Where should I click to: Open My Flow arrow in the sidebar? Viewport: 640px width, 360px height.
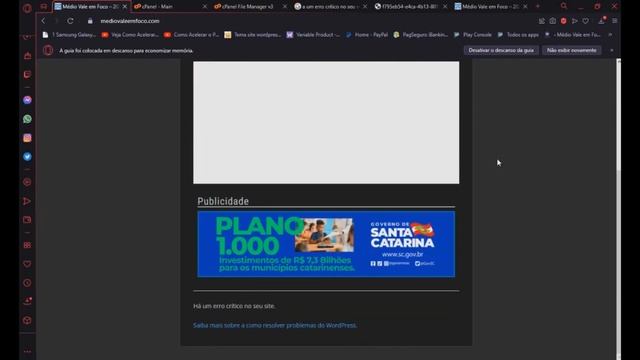click(27, 201)
